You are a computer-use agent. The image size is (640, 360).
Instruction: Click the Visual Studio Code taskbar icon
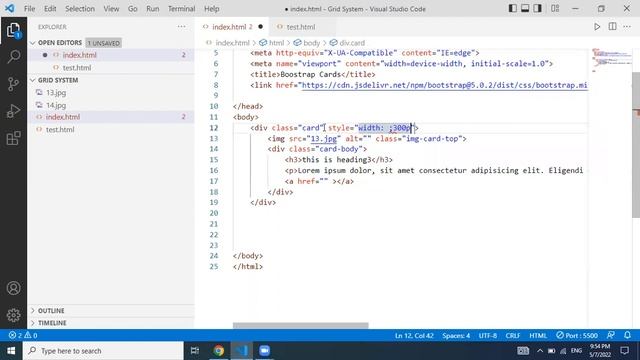pyautogui.click(x=242, y=351)
